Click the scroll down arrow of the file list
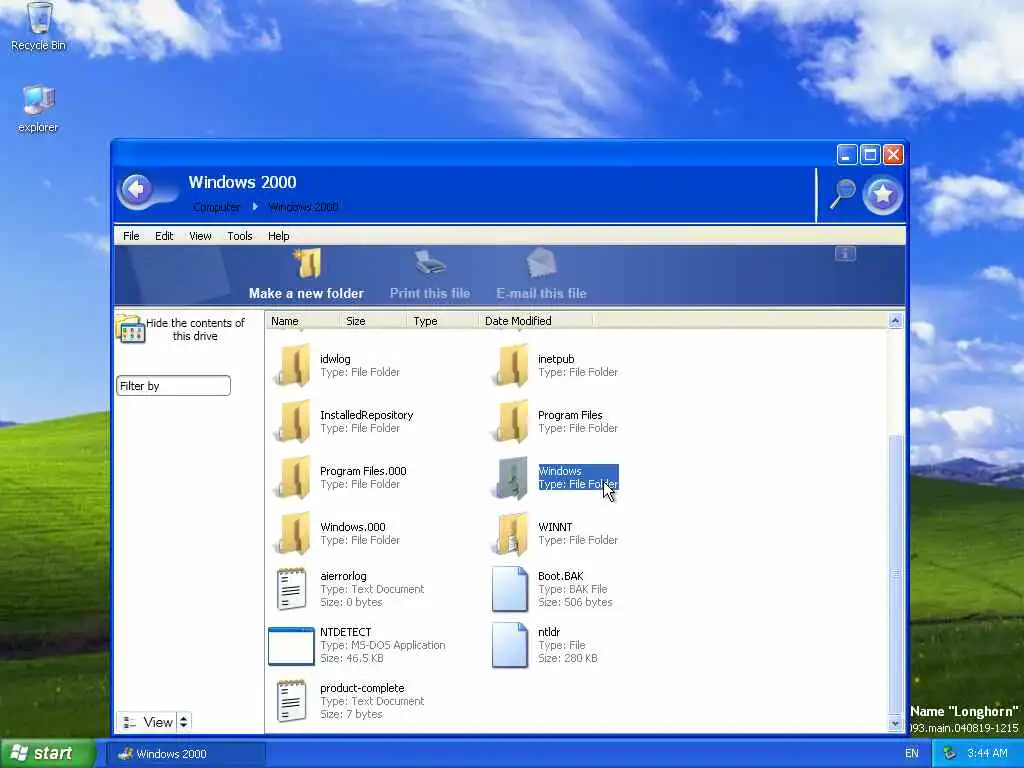The height and width of the screenshot is (768, 1024). pyautogui.click(x=895, y=724)
